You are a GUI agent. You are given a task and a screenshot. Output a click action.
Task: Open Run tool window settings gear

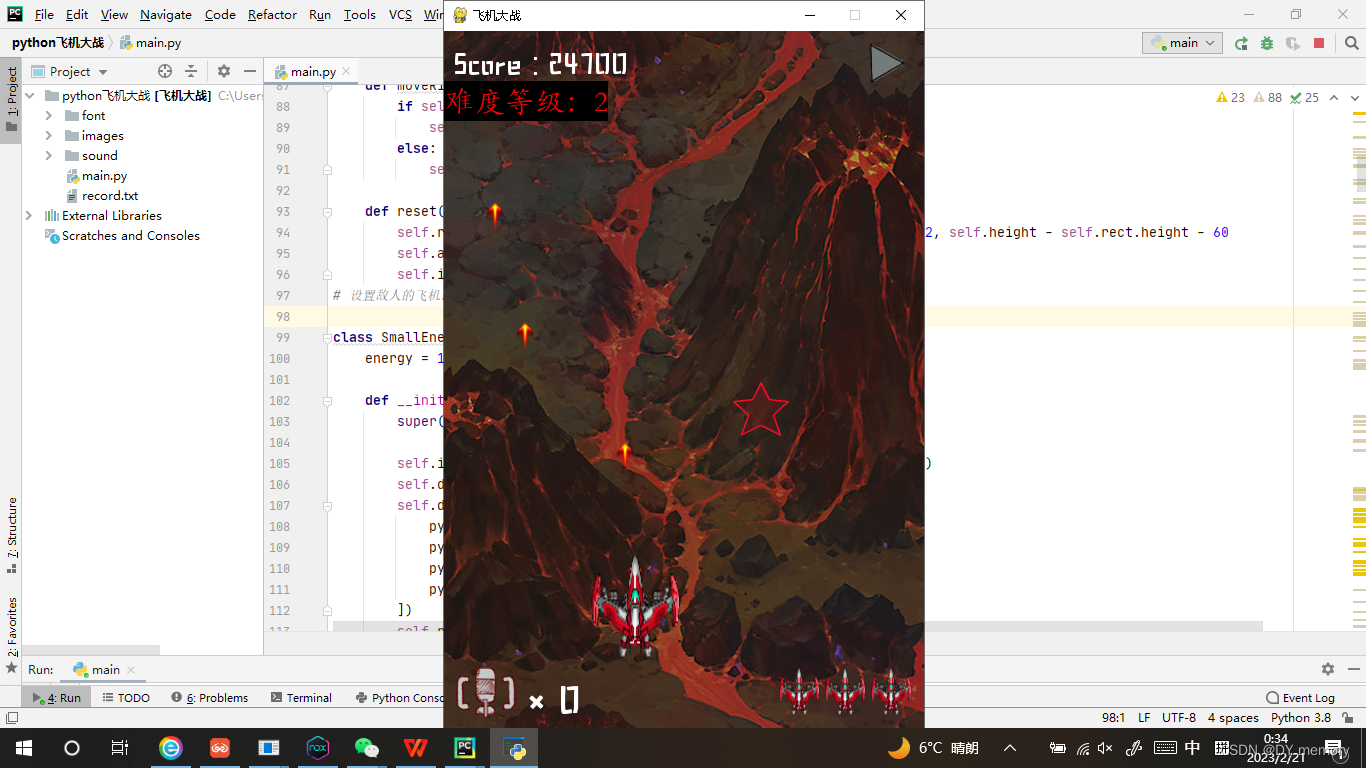coord(1328,669)
